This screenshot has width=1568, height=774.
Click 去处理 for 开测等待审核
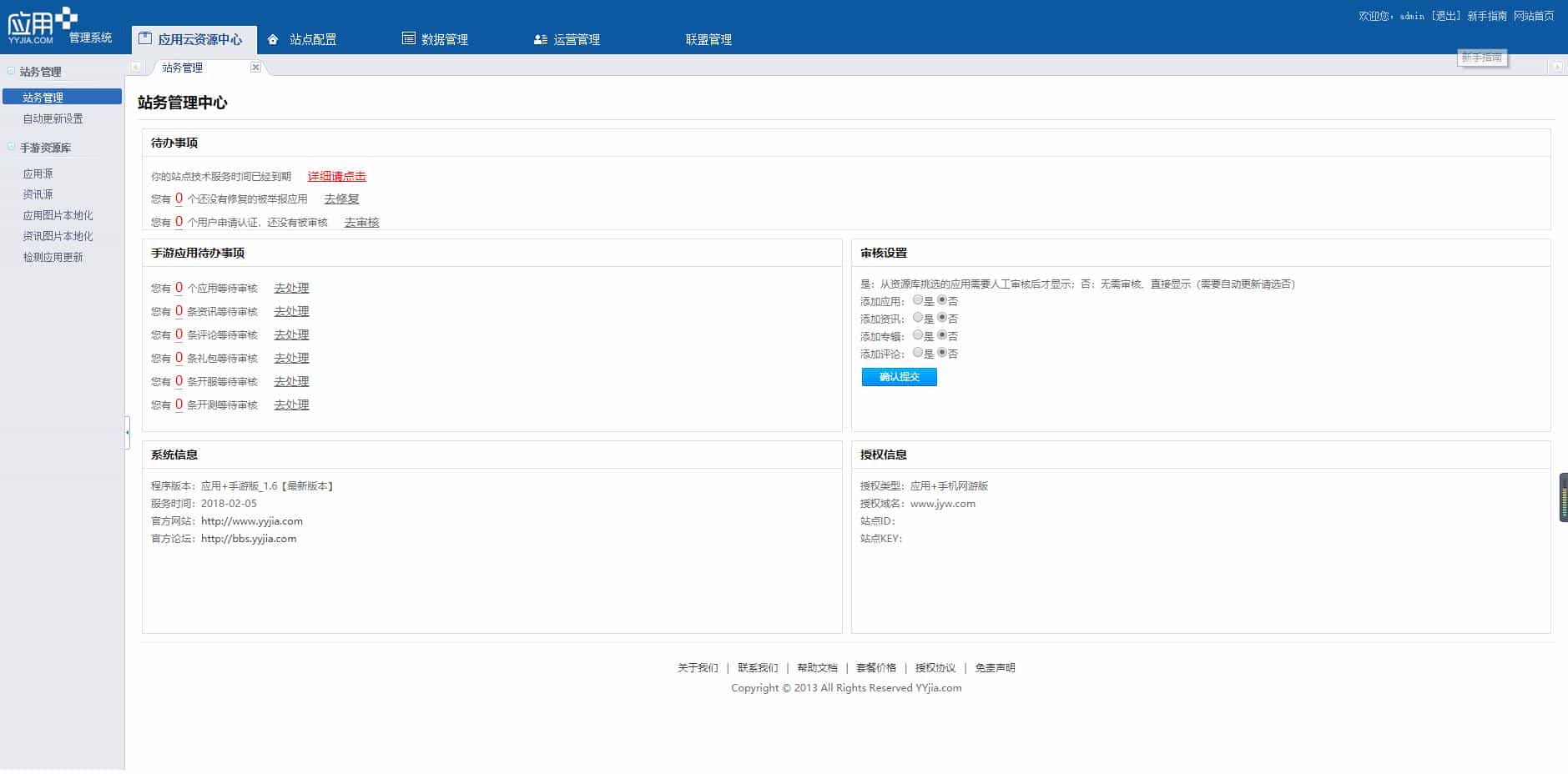pyautogui.click(x=291, y=405)
